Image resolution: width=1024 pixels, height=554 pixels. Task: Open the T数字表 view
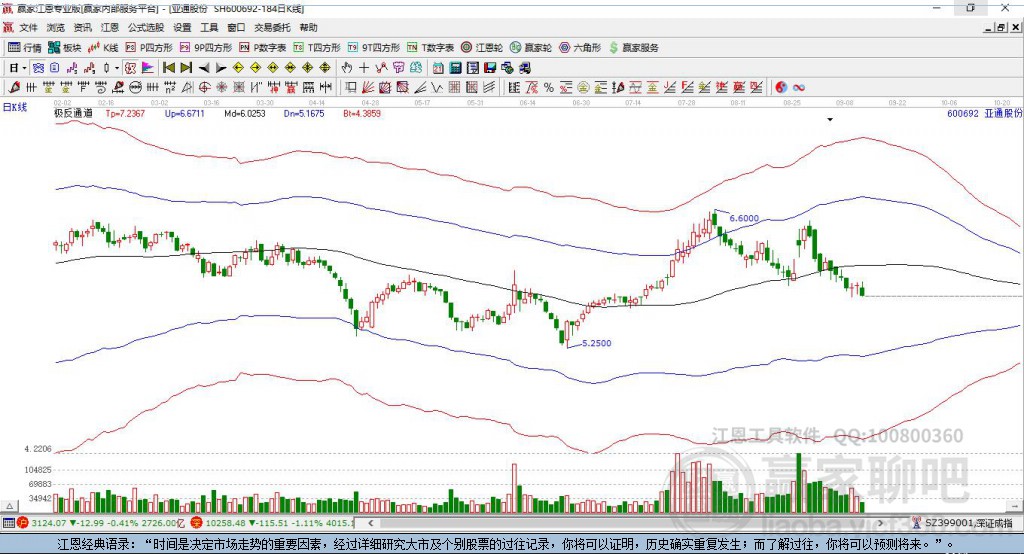coord(430,48)
